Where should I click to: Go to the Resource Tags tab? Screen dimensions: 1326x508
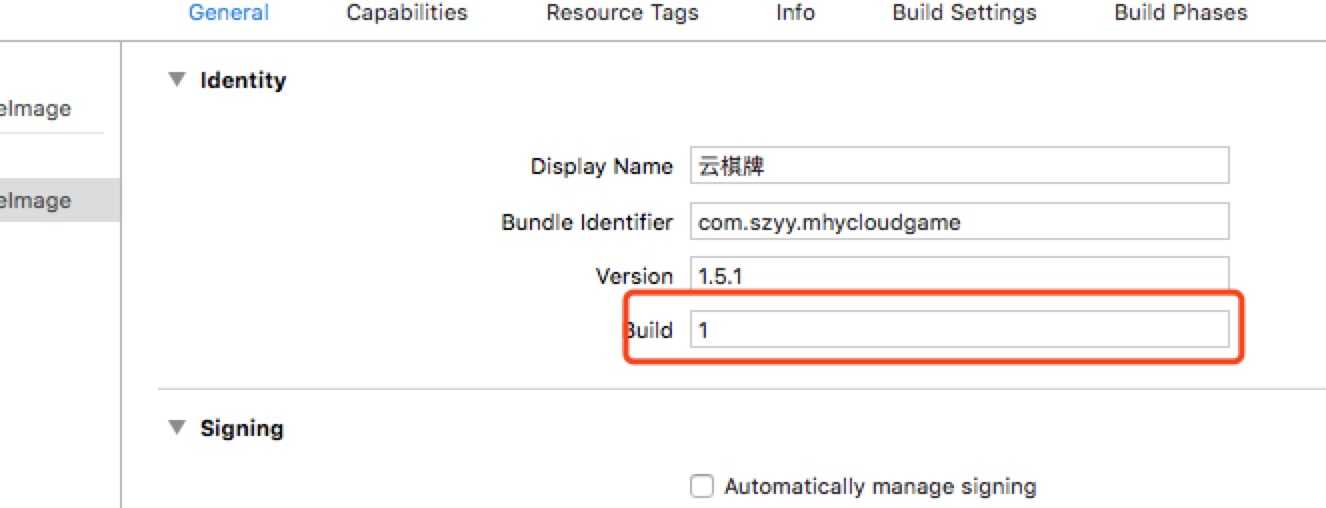622,13
